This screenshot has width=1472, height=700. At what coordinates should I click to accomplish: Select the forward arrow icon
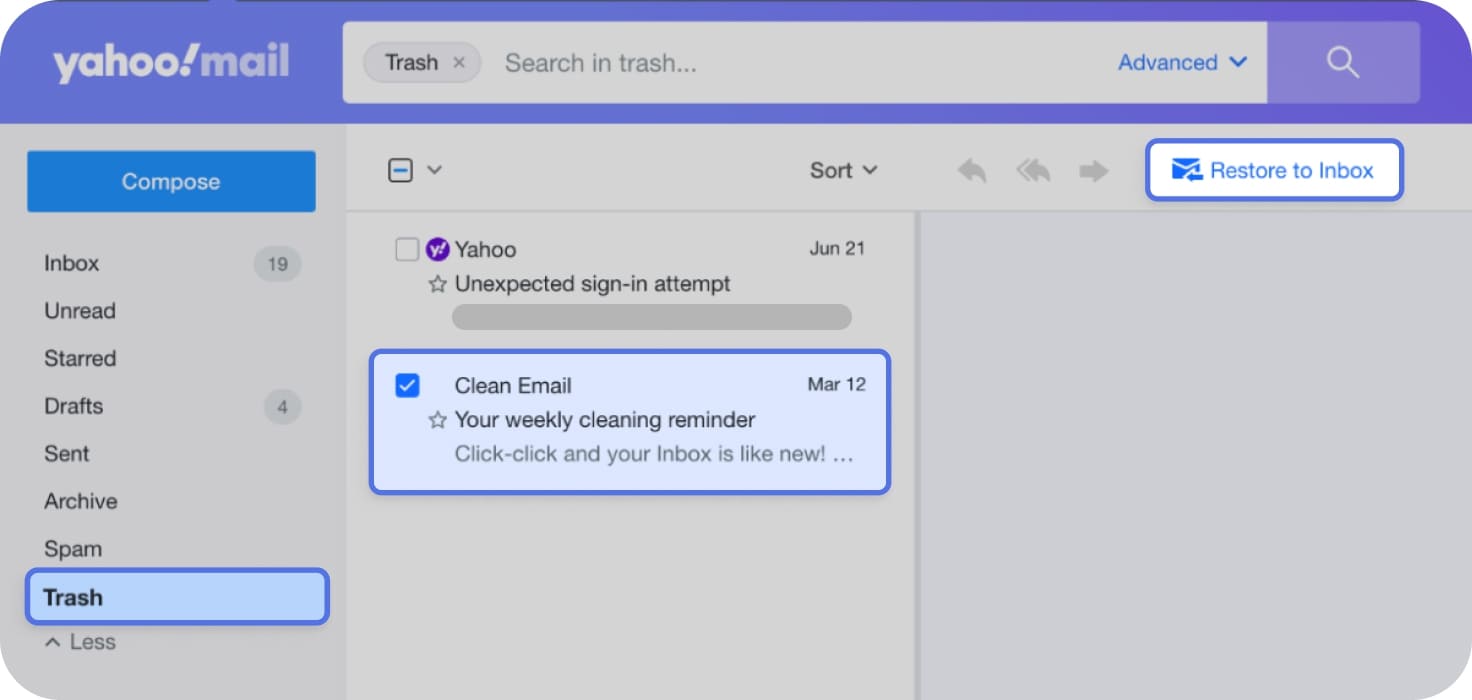[x=1093, y=170]
